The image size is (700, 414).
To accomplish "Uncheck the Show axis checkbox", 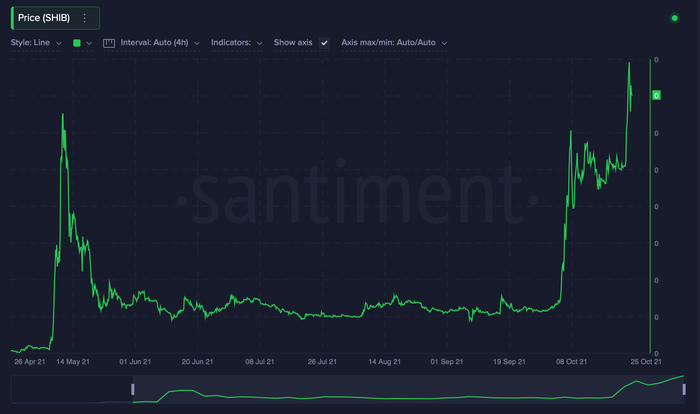I will 325,43.
